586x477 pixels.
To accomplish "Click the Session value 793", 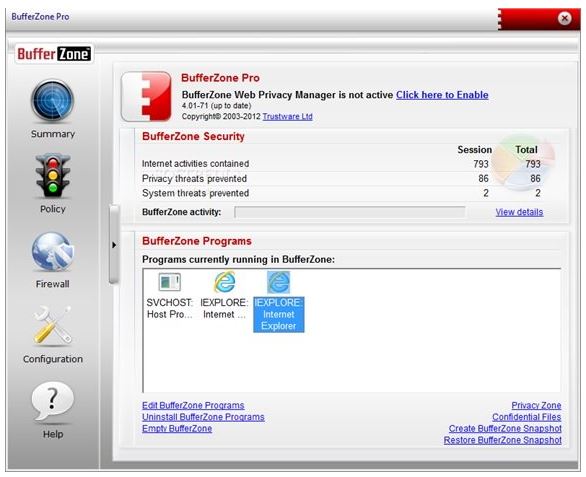I will [481, 164].
